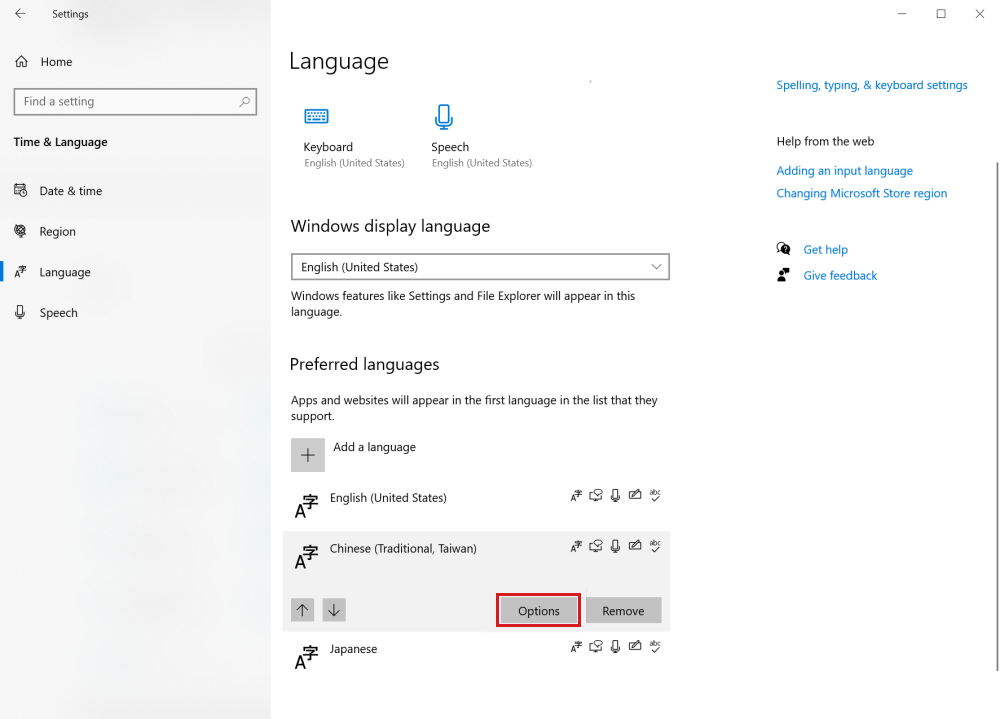Click the plus icon to add a language
1000x719 pixels.
pos(308,455)
